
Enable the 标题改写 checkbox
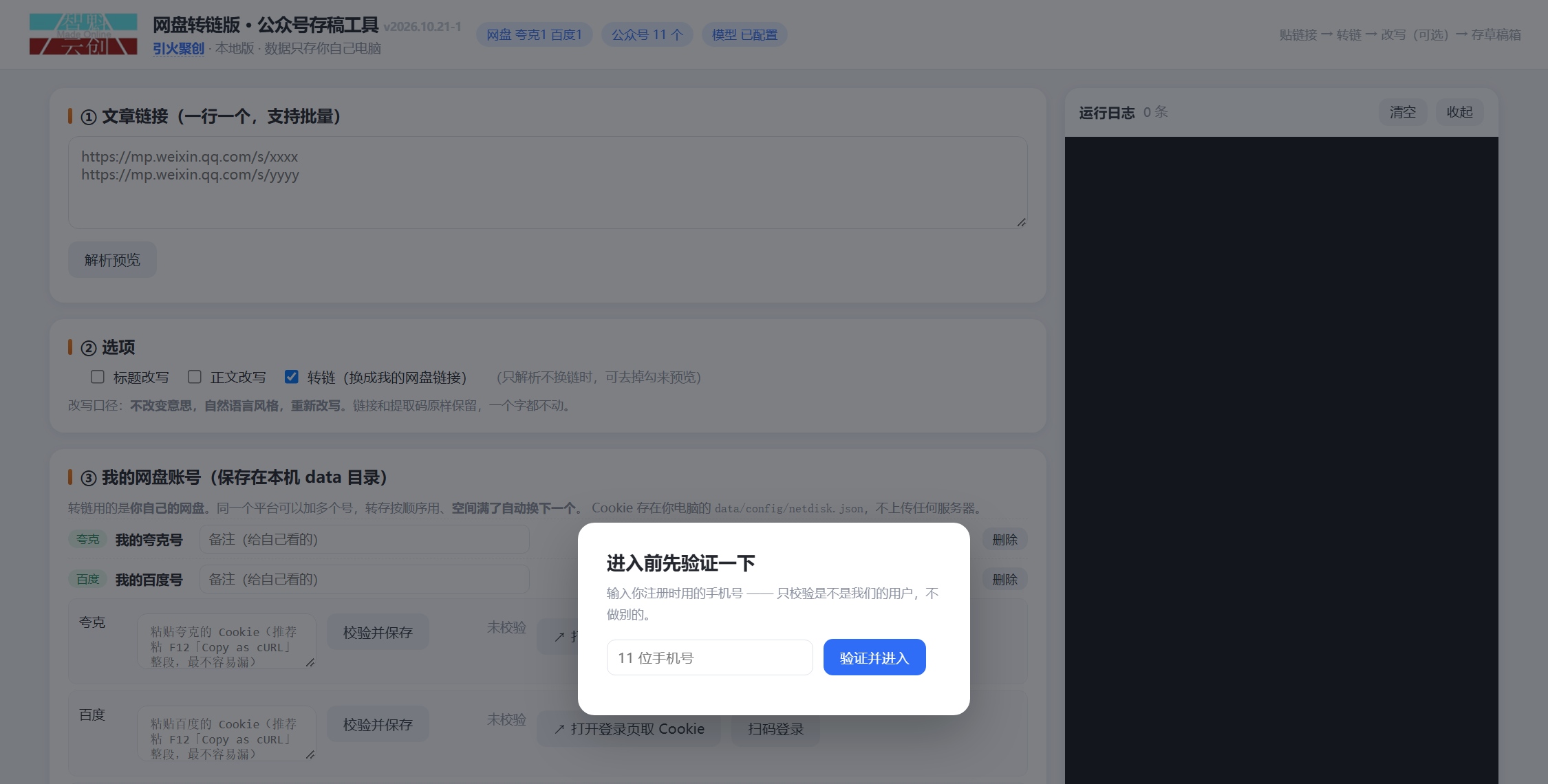tap(98, 377)
